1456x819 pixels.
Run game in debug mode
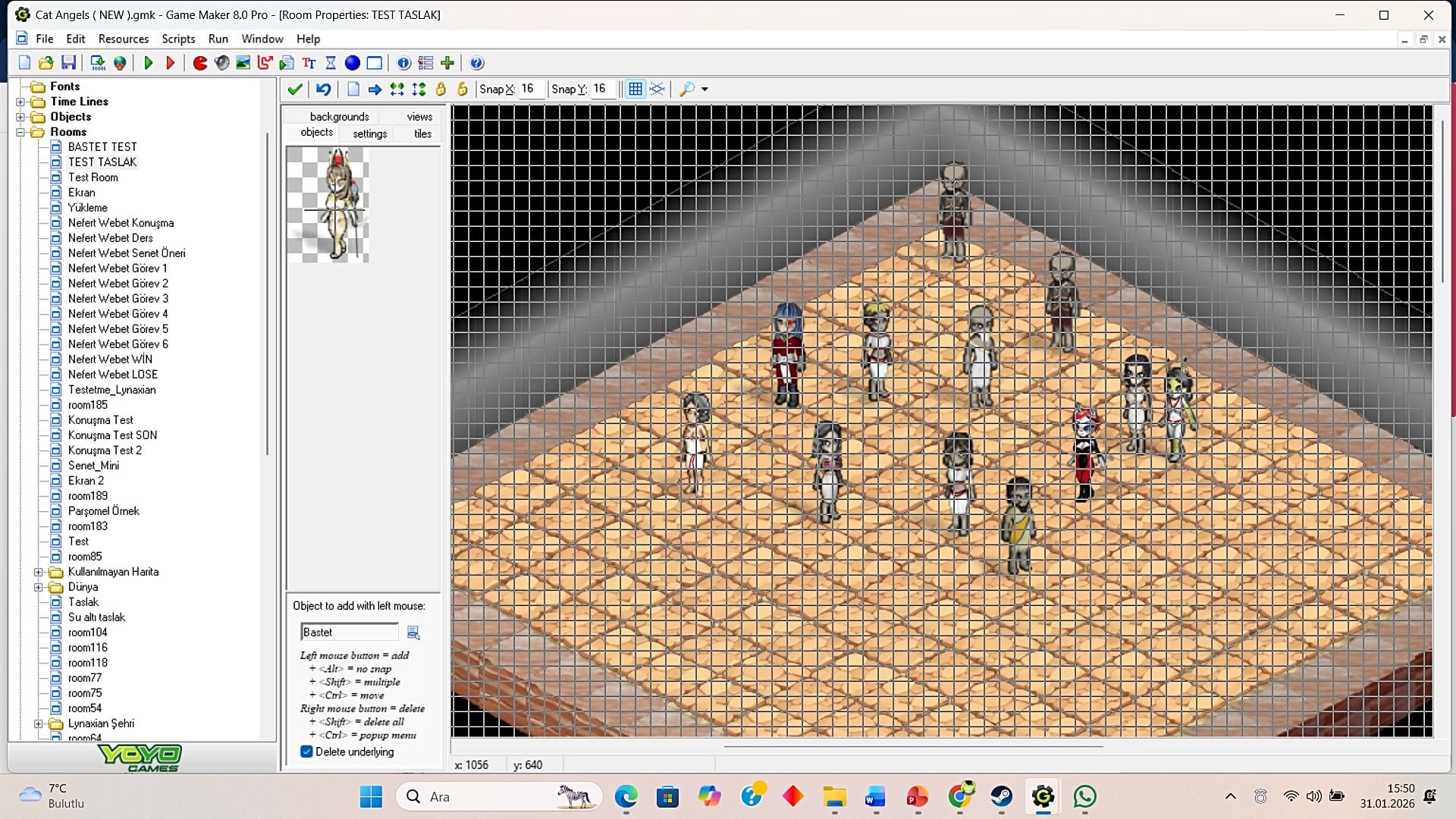(171, 63)
